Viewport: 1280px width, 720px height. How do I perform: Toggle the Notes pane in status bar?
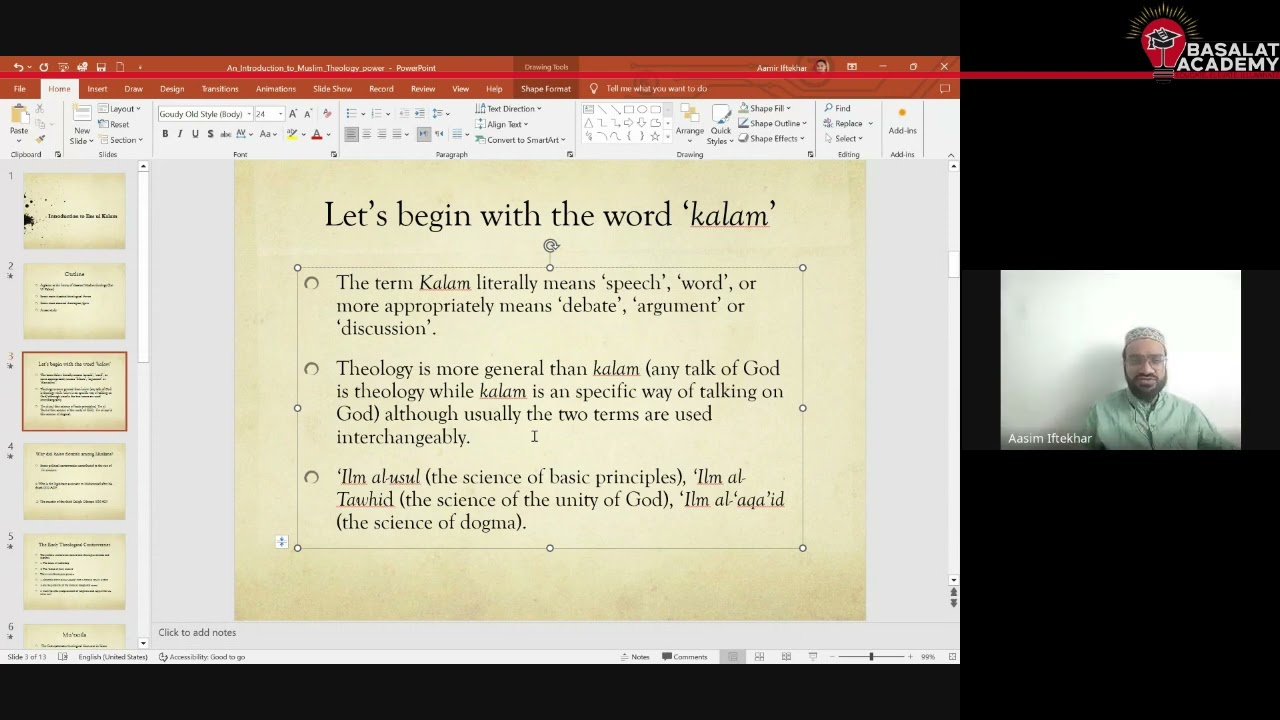pyautogui.click(x=635, y=657)
